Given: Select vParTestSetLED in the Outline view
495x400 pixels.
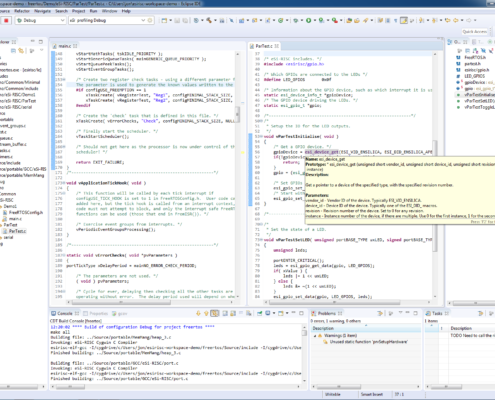Looking at the screenshot, I should [477, 101].
